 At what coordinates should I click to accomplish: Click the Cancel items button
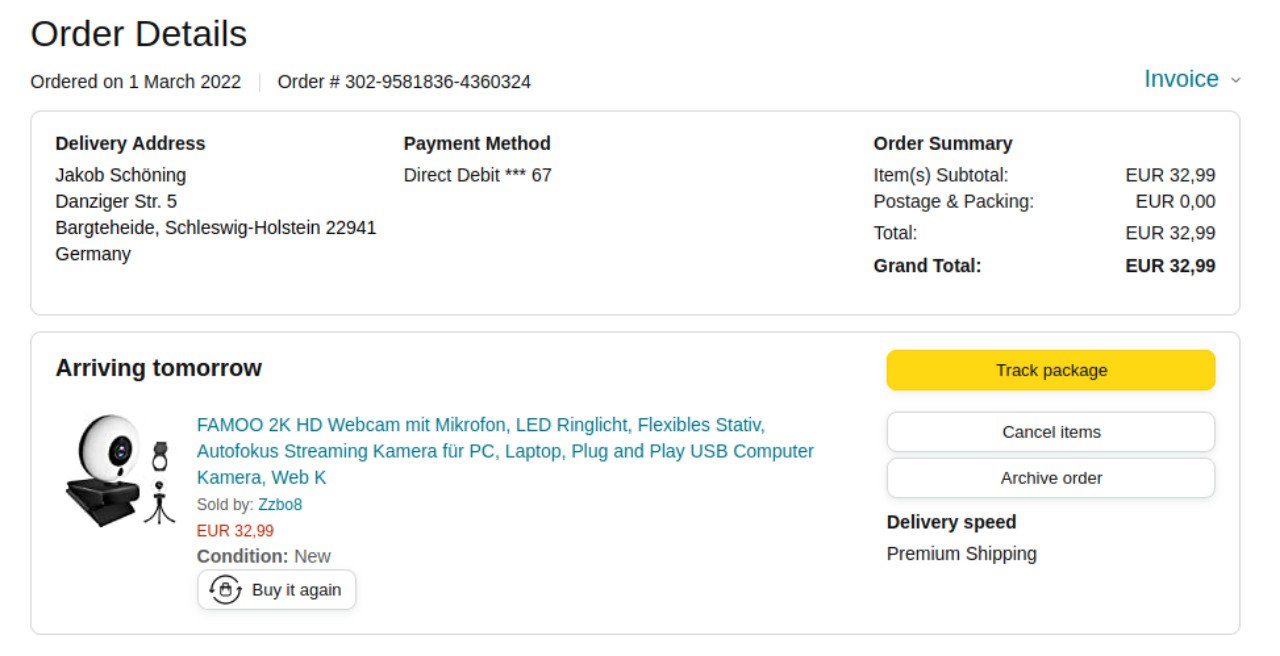(1051, 432)
